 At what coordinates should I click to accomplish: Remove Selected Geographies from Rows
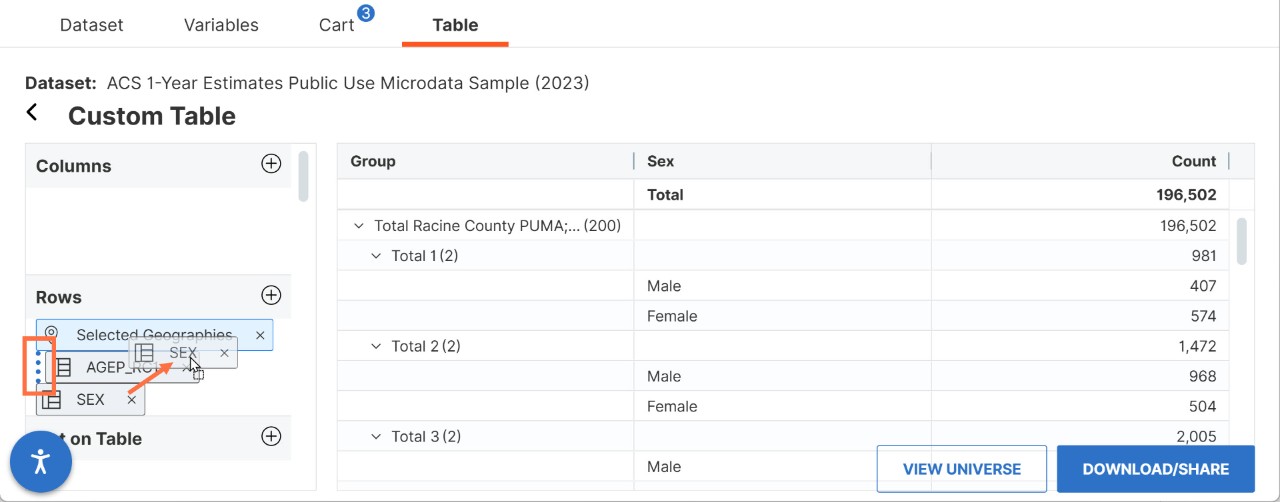coord(260,335)
